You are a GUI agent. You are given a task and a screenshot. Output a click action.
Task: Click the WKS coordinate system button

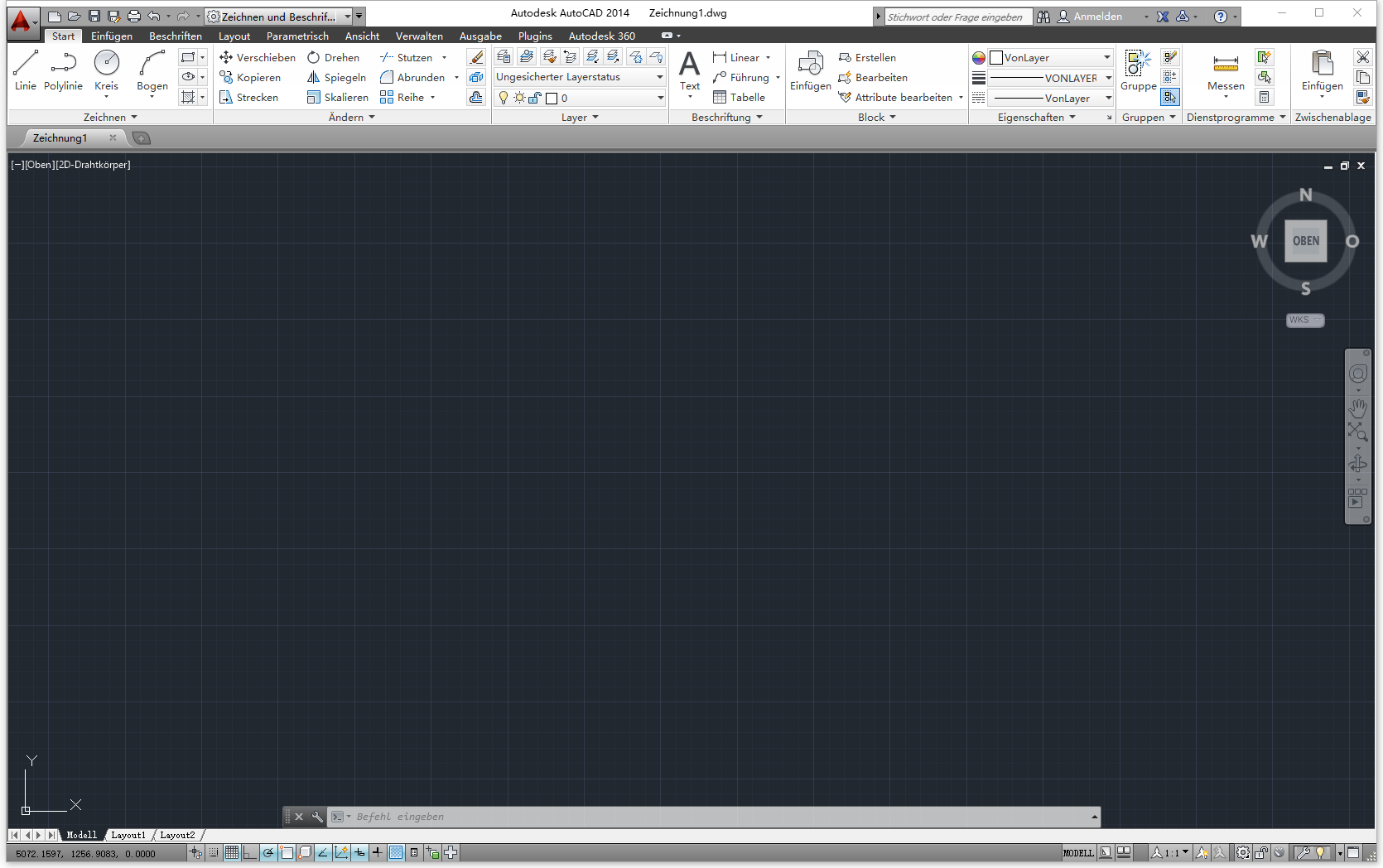click(1304, 320)
